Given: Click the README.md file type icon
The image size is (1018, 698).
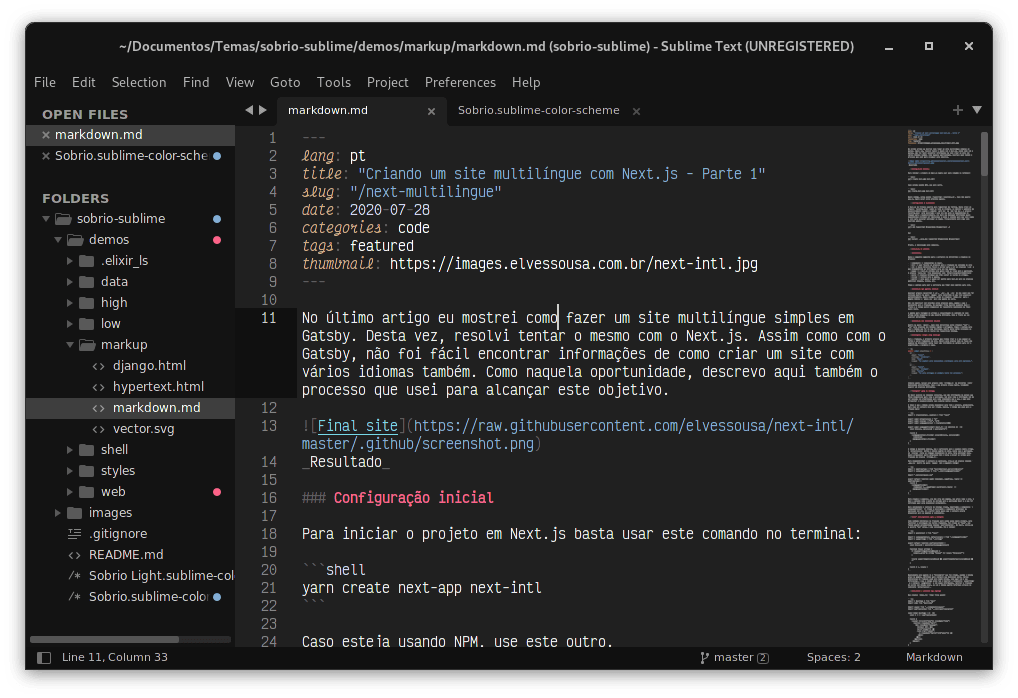Looking at the screenshot, I should [x=75, y=555].
